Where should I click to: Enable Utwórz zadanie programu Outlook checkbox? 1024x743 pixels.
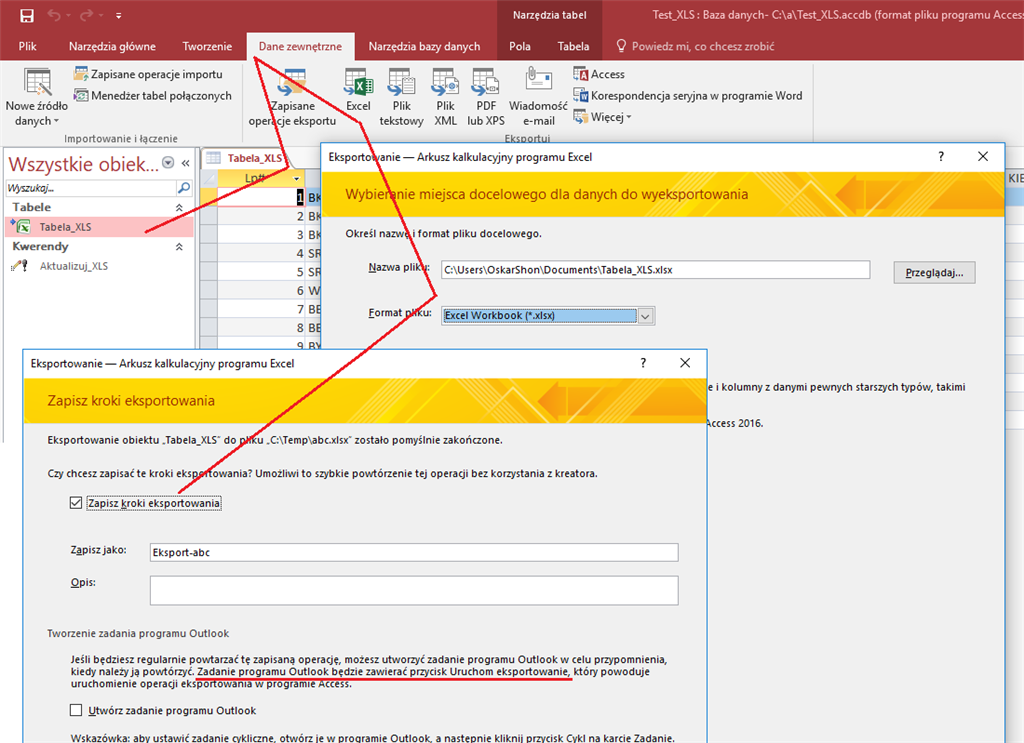coord(76,710)
